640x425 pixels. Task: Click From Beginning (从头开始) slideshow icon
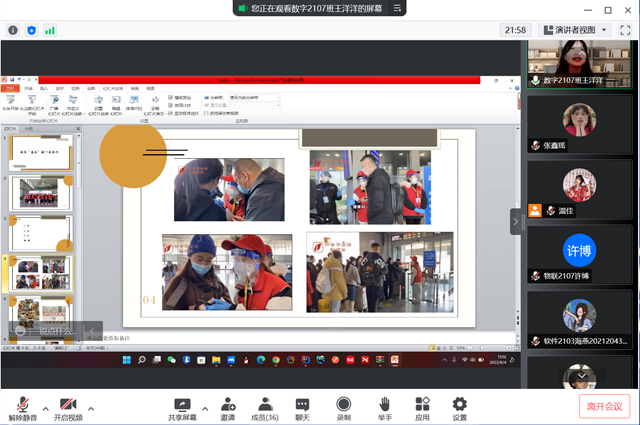10,104
